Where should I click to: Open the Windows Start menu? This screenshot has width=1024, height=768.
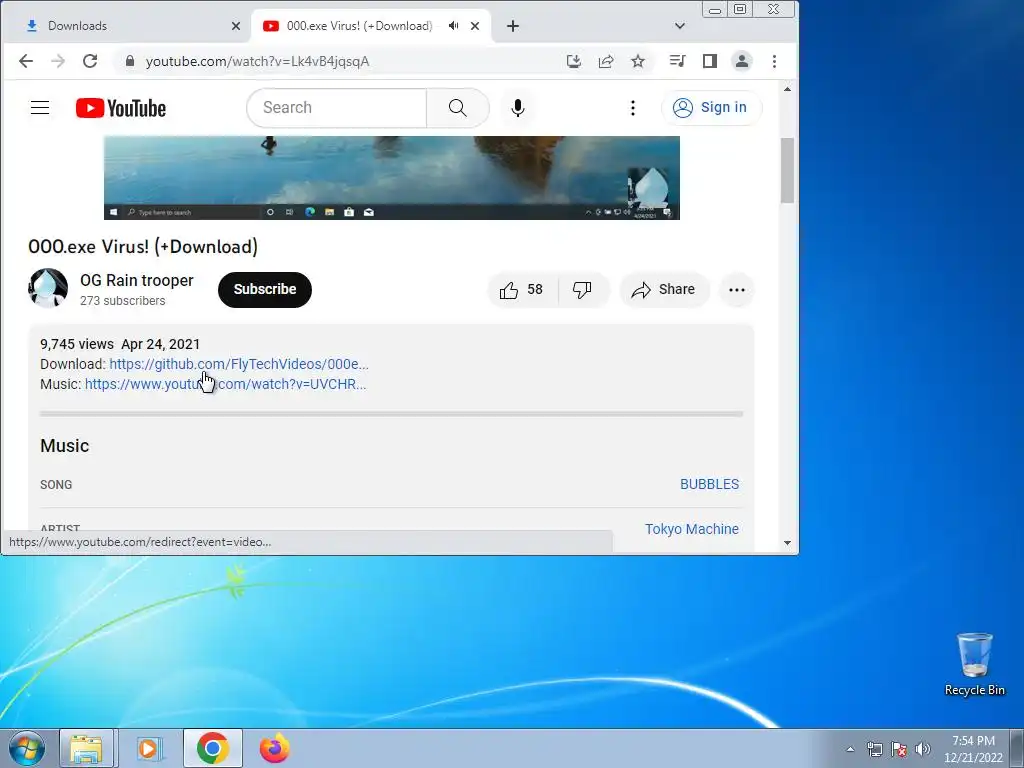tap(27, 748)
